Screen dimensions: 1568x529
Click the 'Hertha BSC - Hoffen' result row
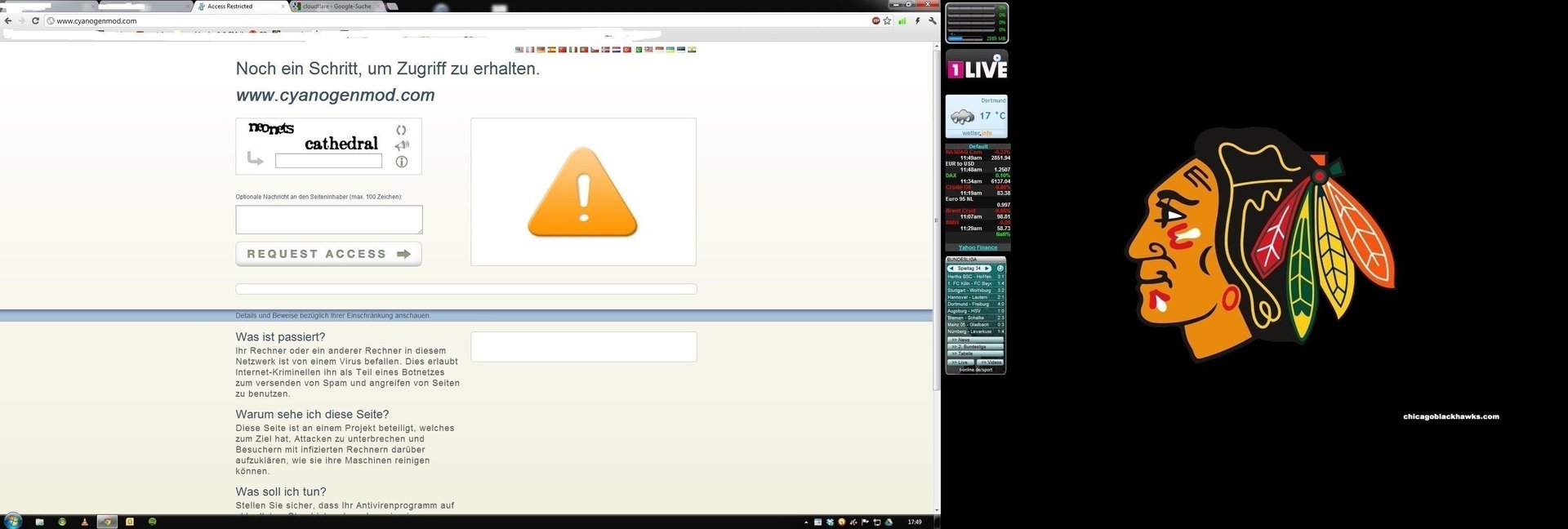pyautogui.click(x=975, y=277)
